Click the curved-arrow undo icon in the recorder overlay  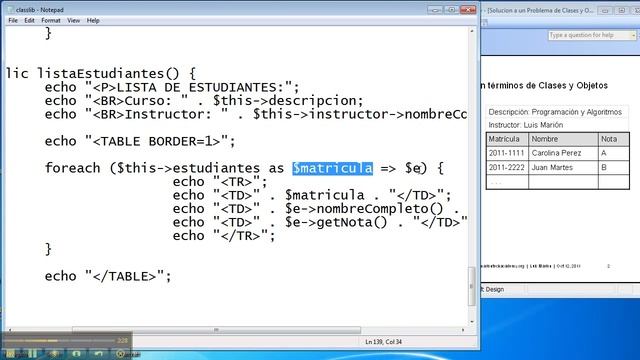pos(98,353)
